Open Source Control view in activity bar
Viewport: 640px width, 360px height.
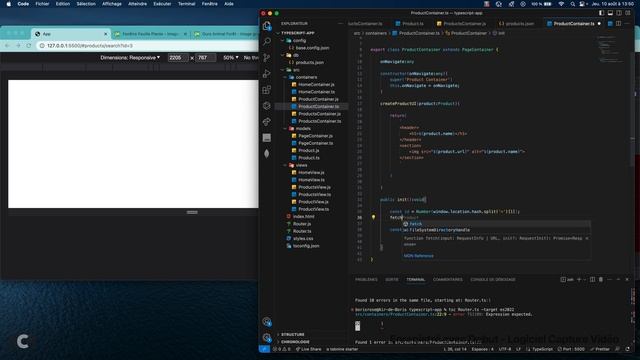(267, 58)
